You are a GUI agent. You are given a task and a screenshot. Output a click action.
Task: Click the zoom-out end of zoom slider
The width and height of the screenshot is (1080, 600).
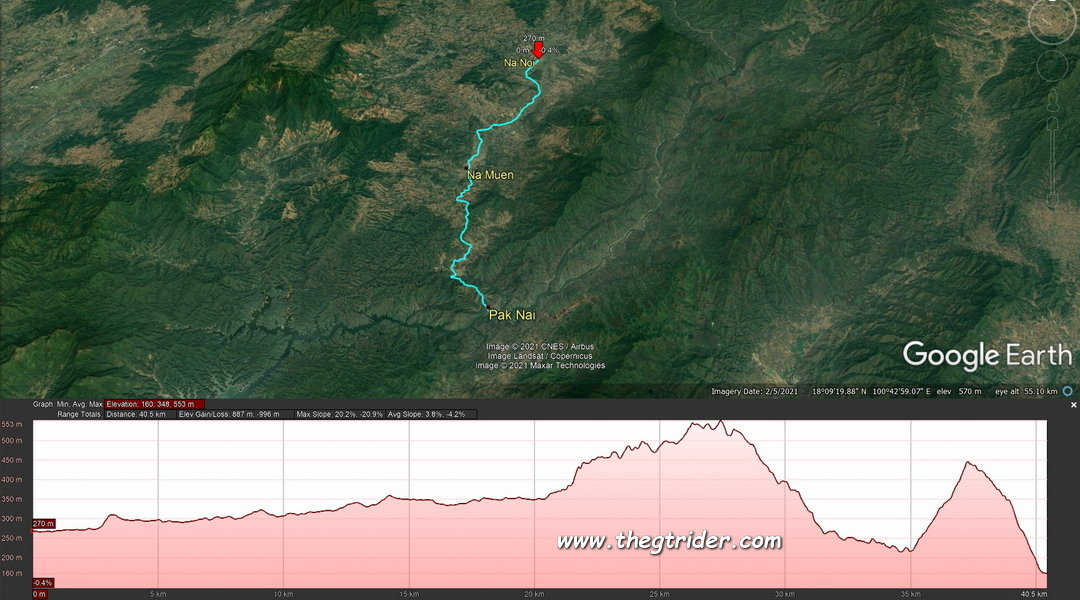point(1052,202)
